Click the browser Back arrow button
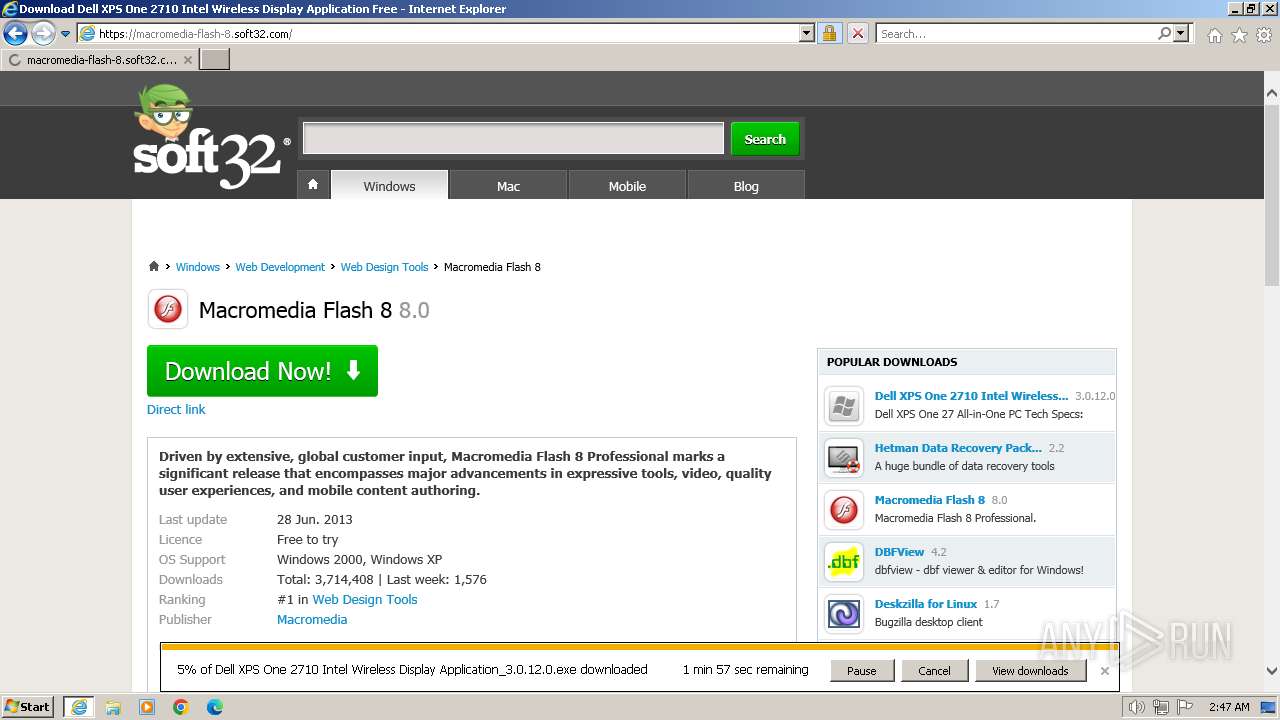The image size is (1280, 720). [15, 33]
